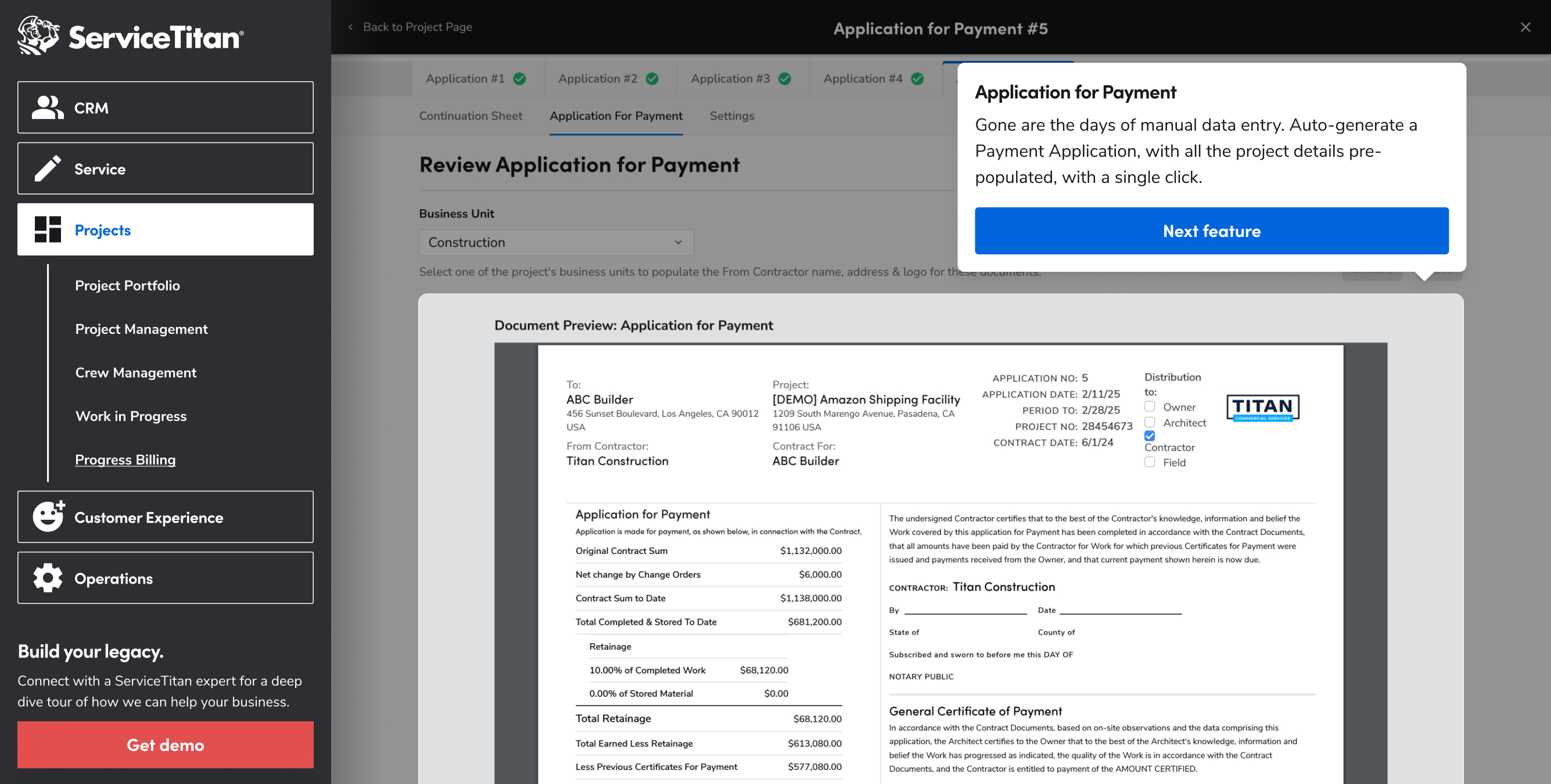Check the Architect distribution checkbox
This screenshot has height=784, width=1551.
point(1150,422)
